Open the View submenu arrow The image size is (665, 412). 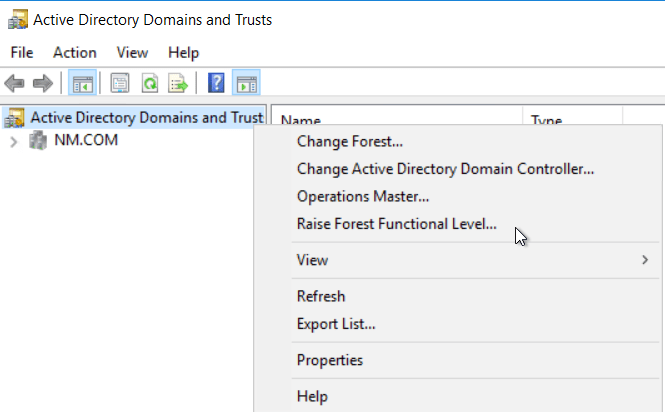pos(645,260)
